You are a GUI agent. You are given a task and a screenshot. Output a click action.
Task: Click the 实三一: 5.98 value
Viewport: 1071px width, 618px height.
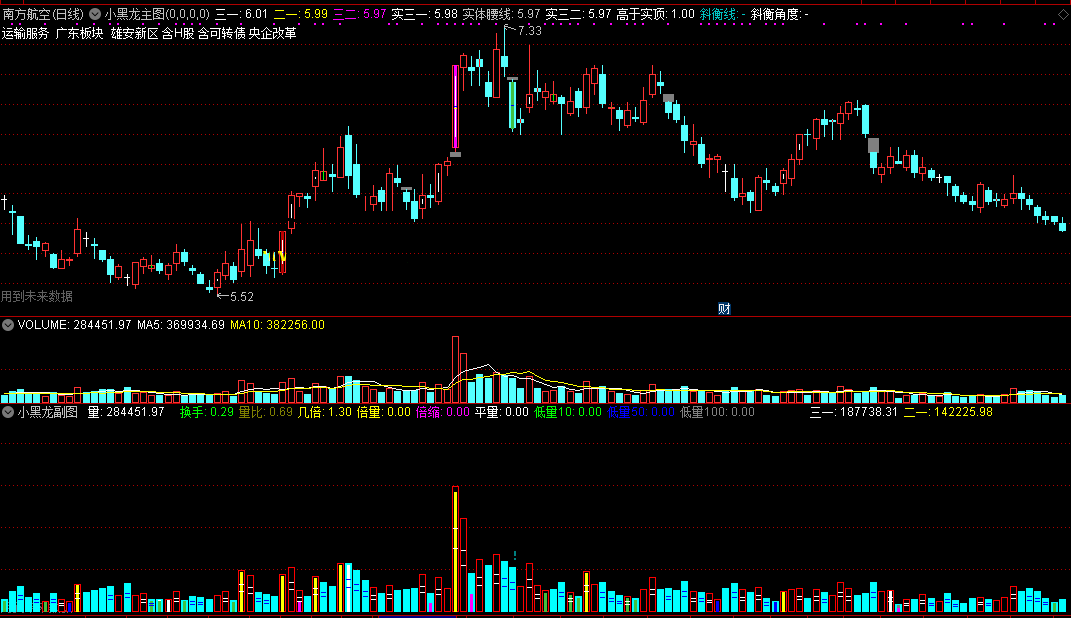(424, 14)
